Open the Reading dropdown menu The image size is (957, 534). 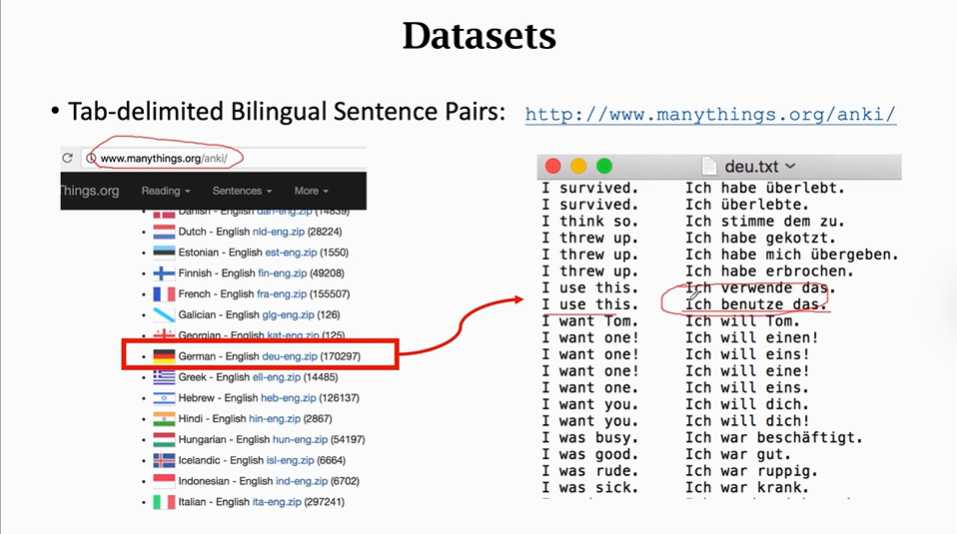pyautogui.click(x=165, y=191)
